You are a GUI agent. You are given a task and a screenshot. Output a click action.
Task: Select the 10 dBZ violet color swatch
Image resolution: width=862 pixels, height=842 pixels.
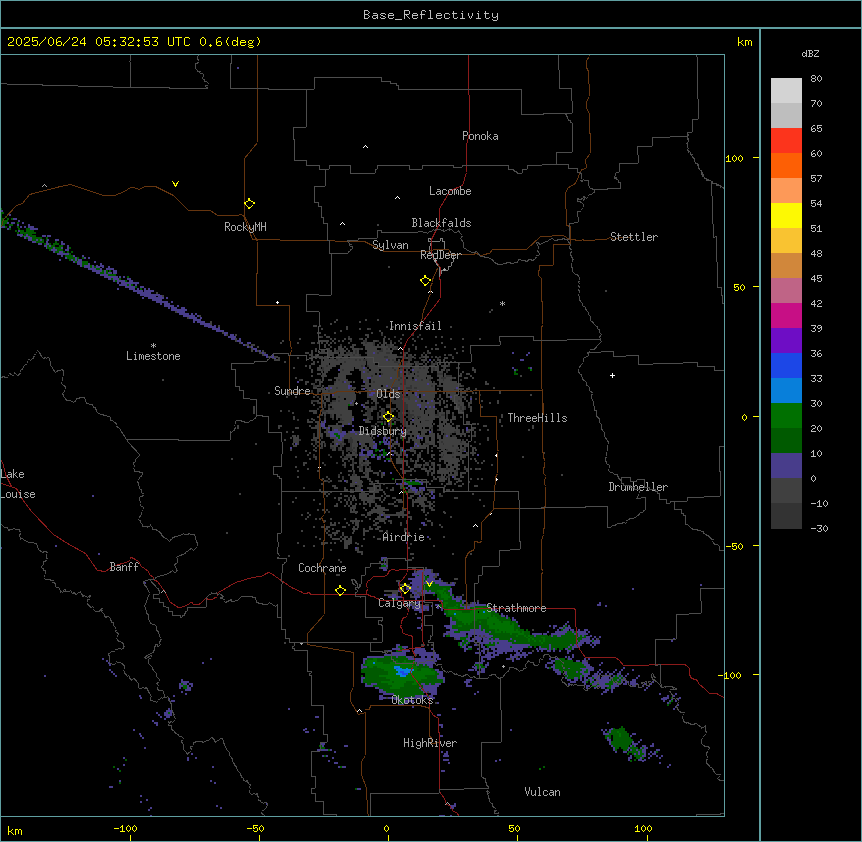pos(786,466)
